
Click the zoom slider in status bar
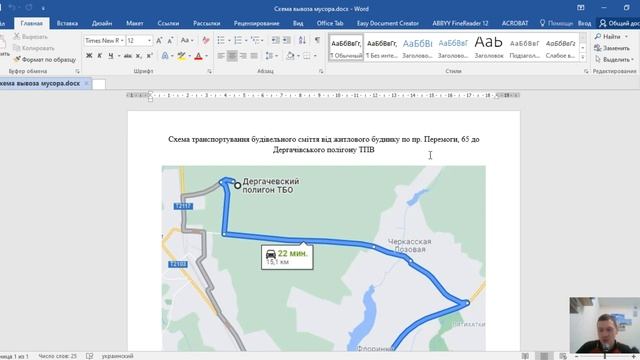pyautogui.click(x=605, y=356)
